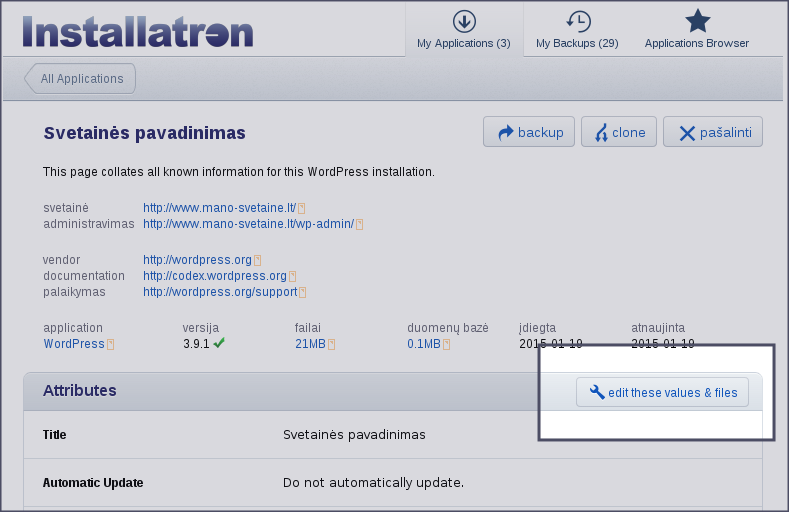Screen dimensions: 789x512
Task: Click the external link icon next to wp-admin URL
Action: 360,224
